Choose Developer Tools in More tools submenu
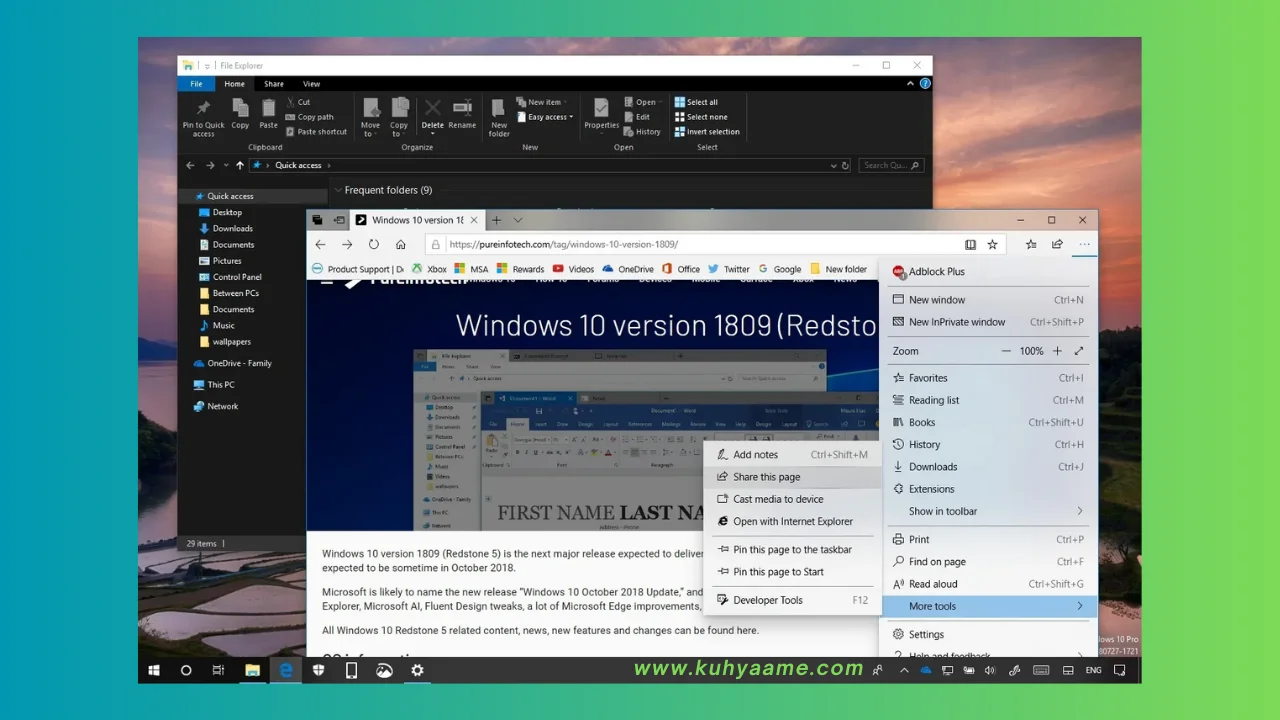The image size is (1280, 720). [792, 600]
